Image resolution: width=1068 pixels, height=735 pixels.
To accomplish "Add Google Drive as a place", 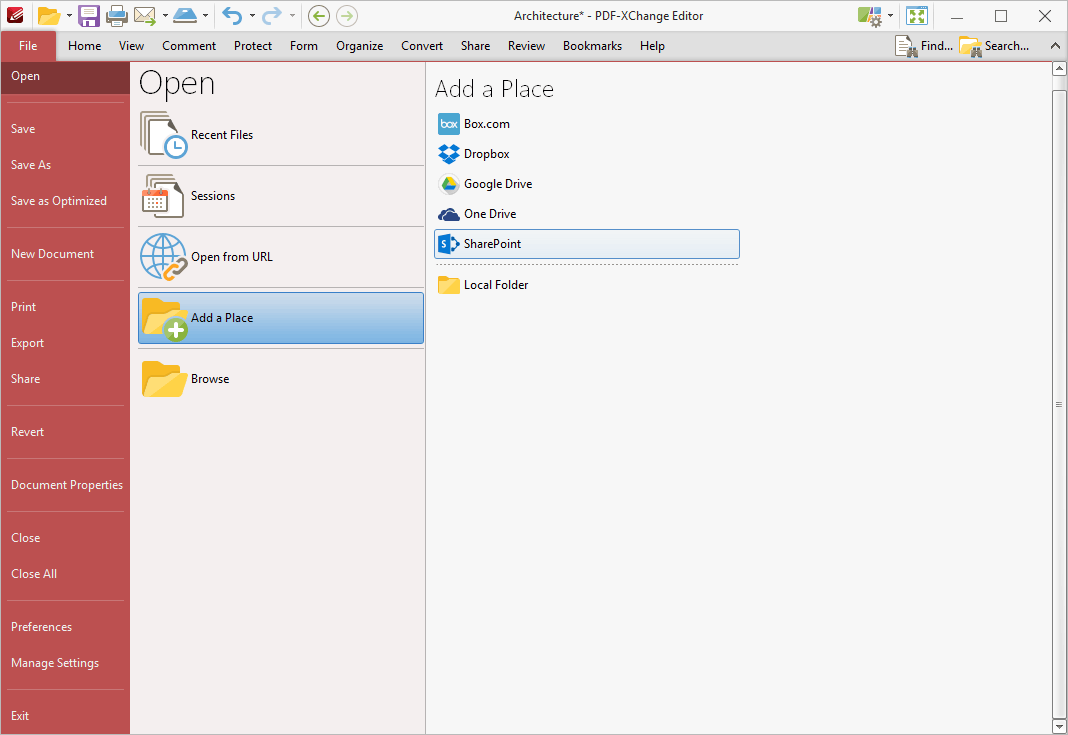I will coord(586,184).
